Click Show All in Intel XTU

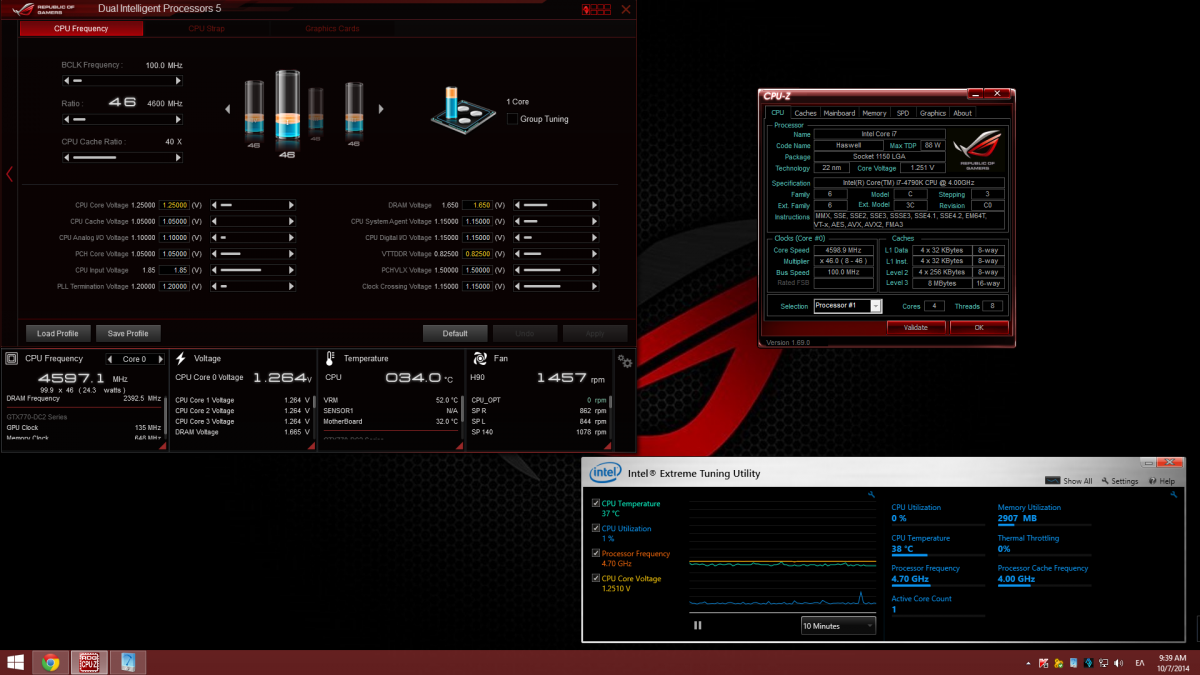pos(1070,481)
